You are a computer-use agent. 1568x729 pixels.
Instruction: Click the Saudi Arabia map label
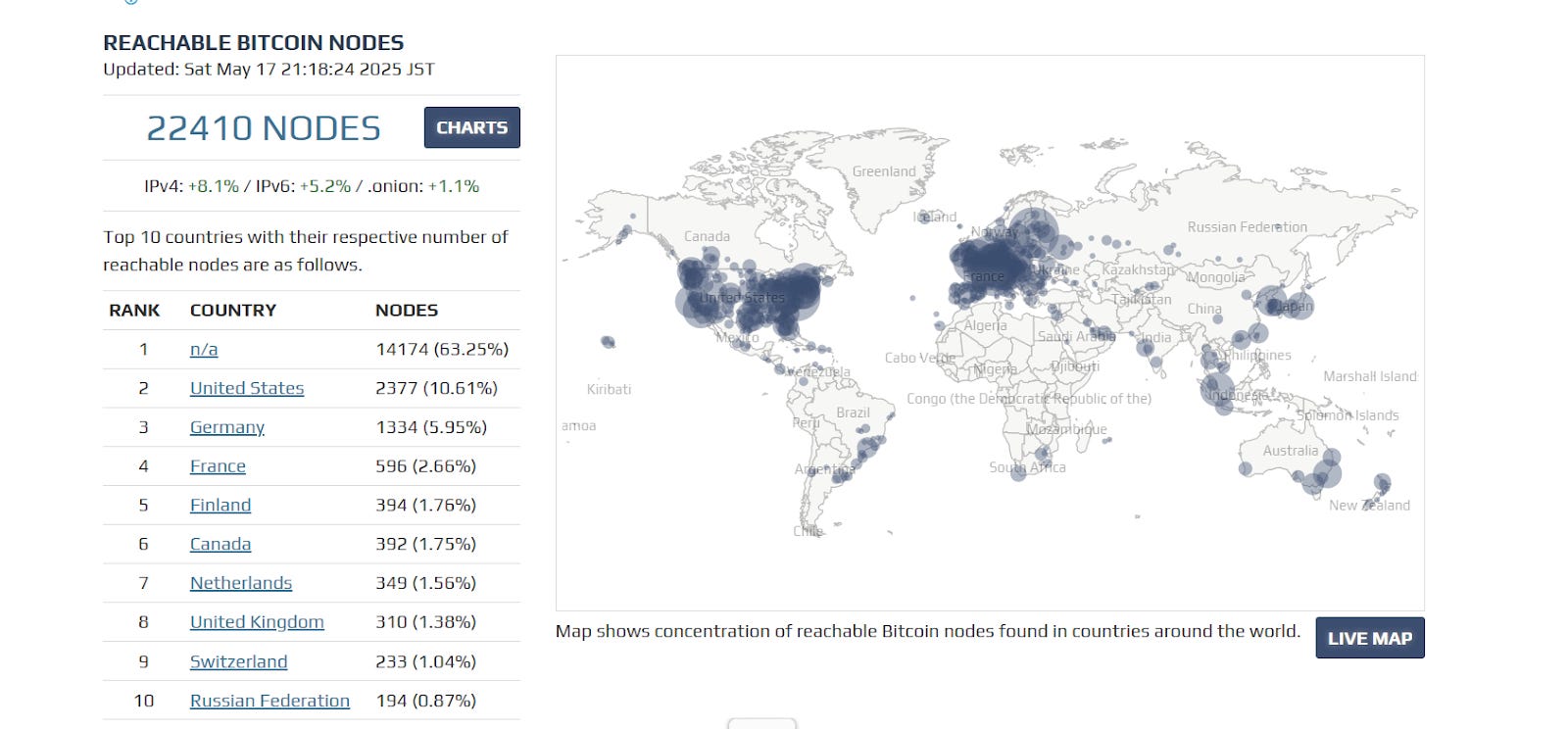tap(1076, 336)
